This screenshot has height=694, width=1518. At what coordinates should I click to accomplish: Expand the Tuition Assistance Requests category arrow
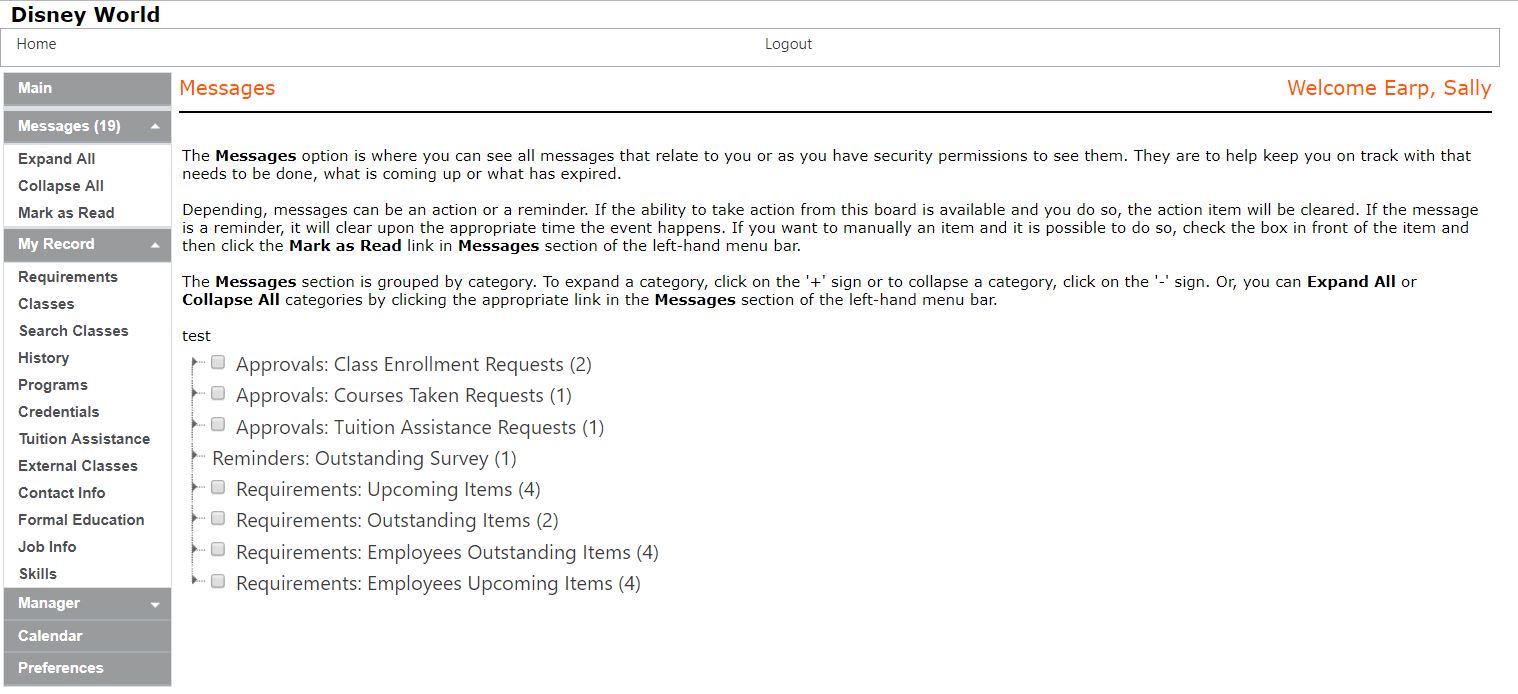pyautogui.click(x=194, y=426)
